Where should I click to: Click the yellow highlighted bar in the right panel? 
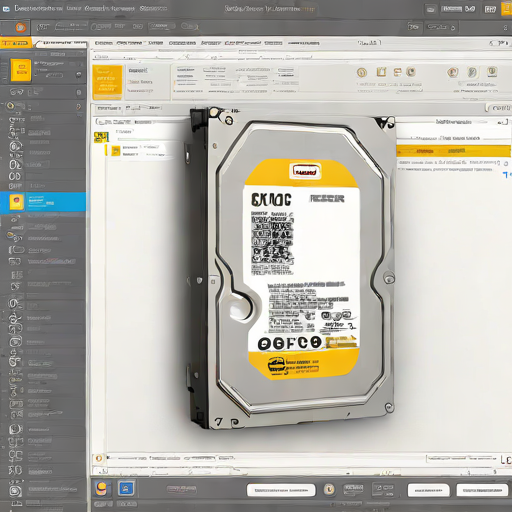453,151
